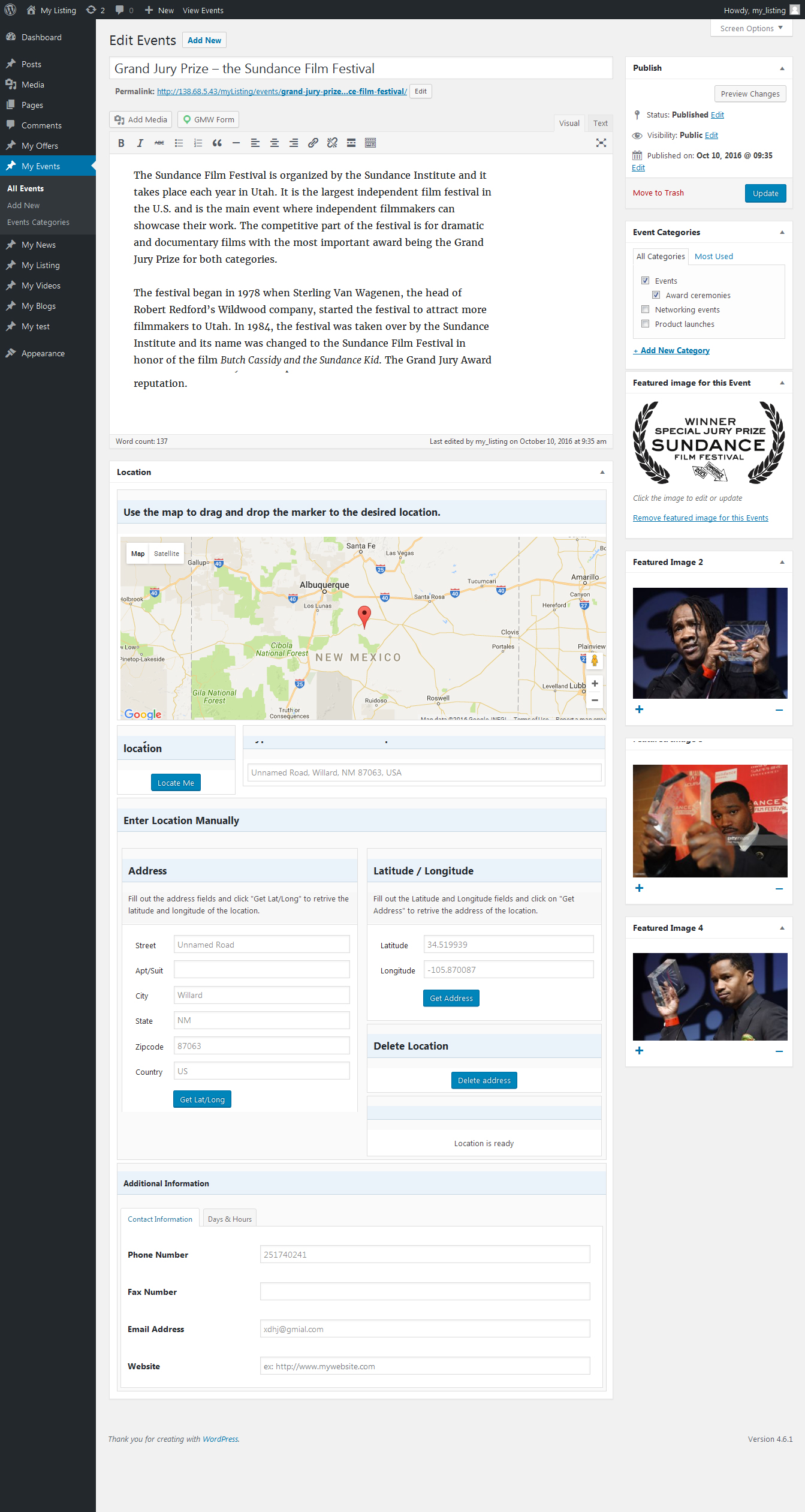Image resolution: width=805 pixels, height=1512 pixels.
Task: Click plus icon under Featured Image 2
Action: click(640, 710)
